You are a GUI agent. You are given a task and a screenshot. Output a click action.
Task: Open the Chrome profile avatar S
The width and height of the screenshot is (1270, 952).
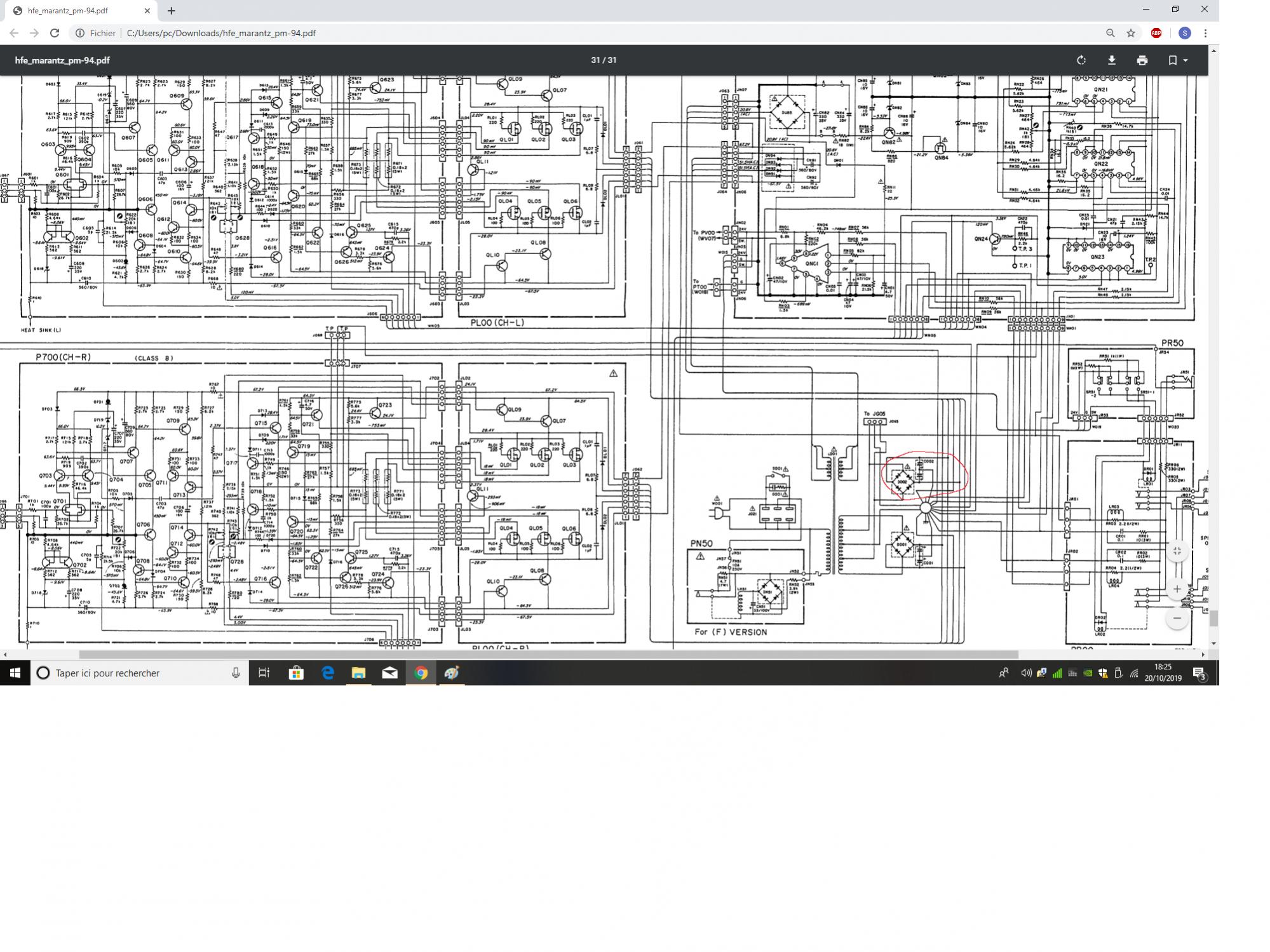pos(1185,33)
